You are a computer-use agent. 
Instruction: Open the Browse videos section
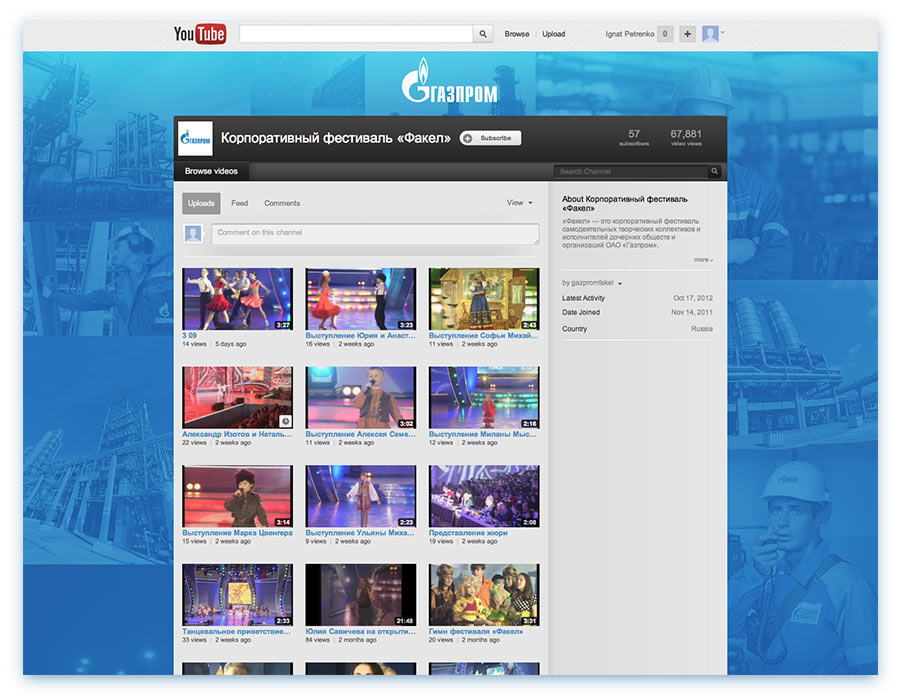[x=208, y=171]
